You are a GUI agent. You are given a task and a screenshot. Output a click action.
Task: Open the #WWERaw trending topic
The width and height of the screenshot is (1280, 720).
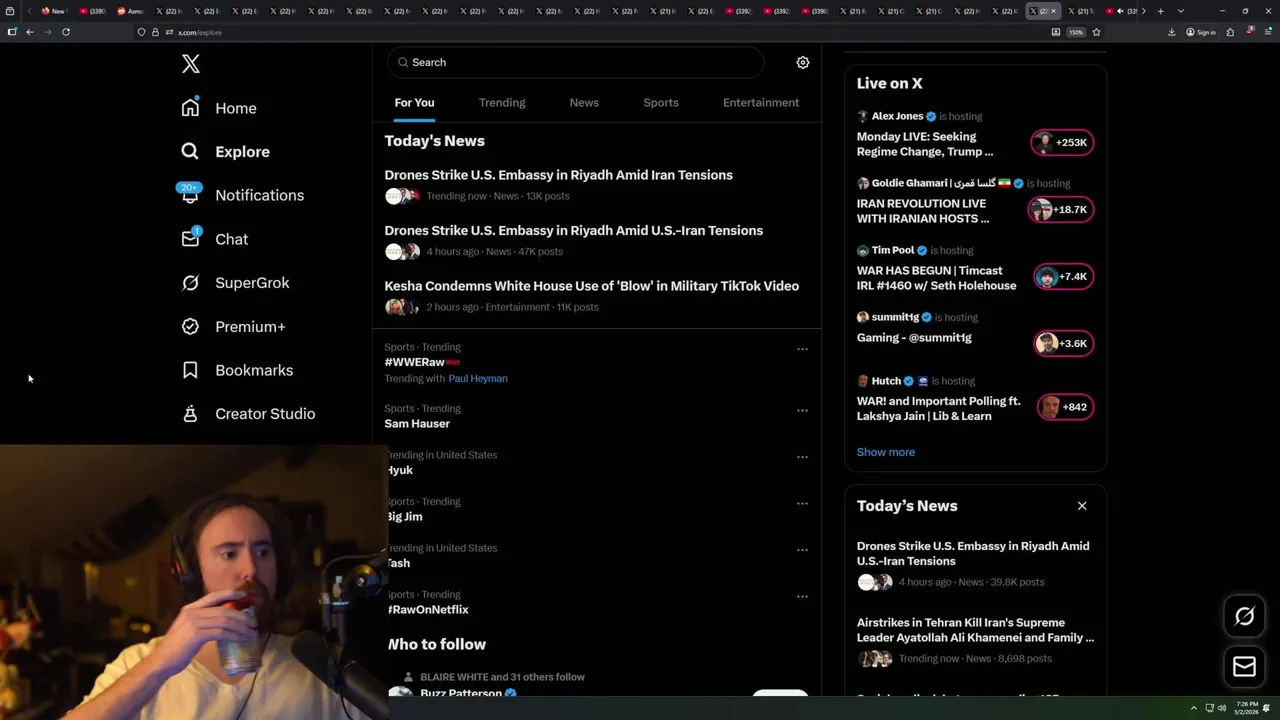click(414, 362)
